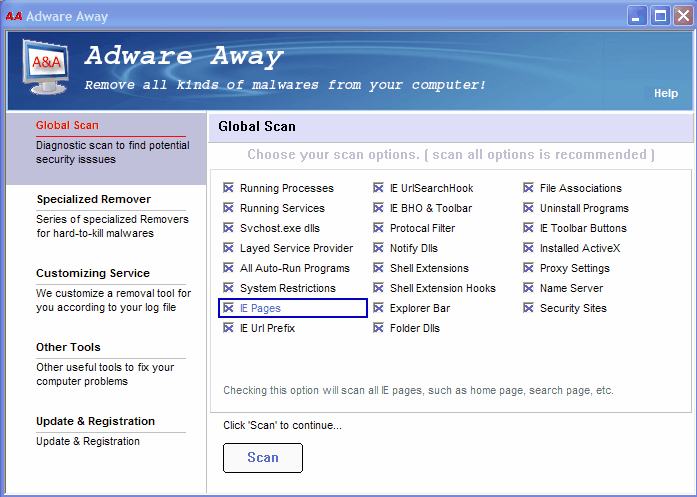Screen dimensions: 697x497
Task: Toggle Uninstall Programs checkbox
Action: tap(529, 208)
